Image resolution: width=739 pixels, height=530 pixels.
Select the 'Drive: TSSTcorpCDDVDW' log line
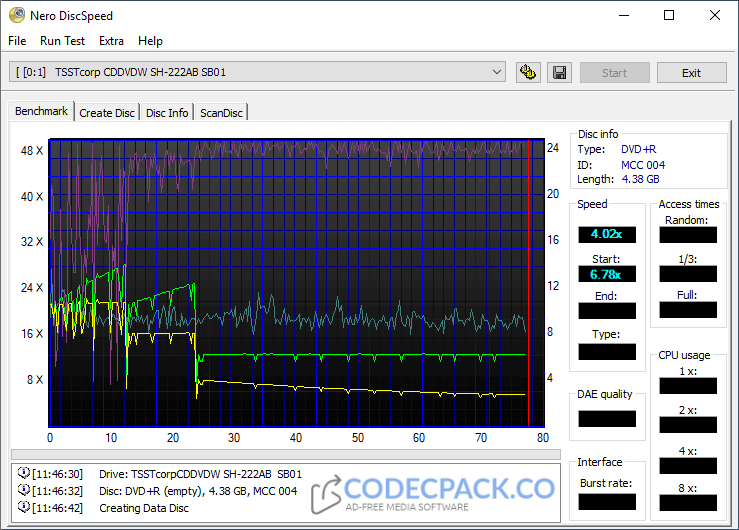coord(200,474)
